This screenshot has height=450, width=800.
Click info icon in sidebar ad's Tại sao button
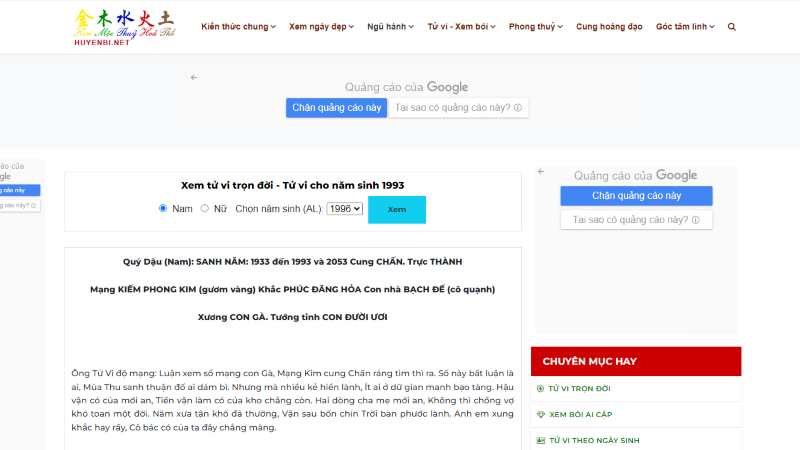(x=695, y=219)
